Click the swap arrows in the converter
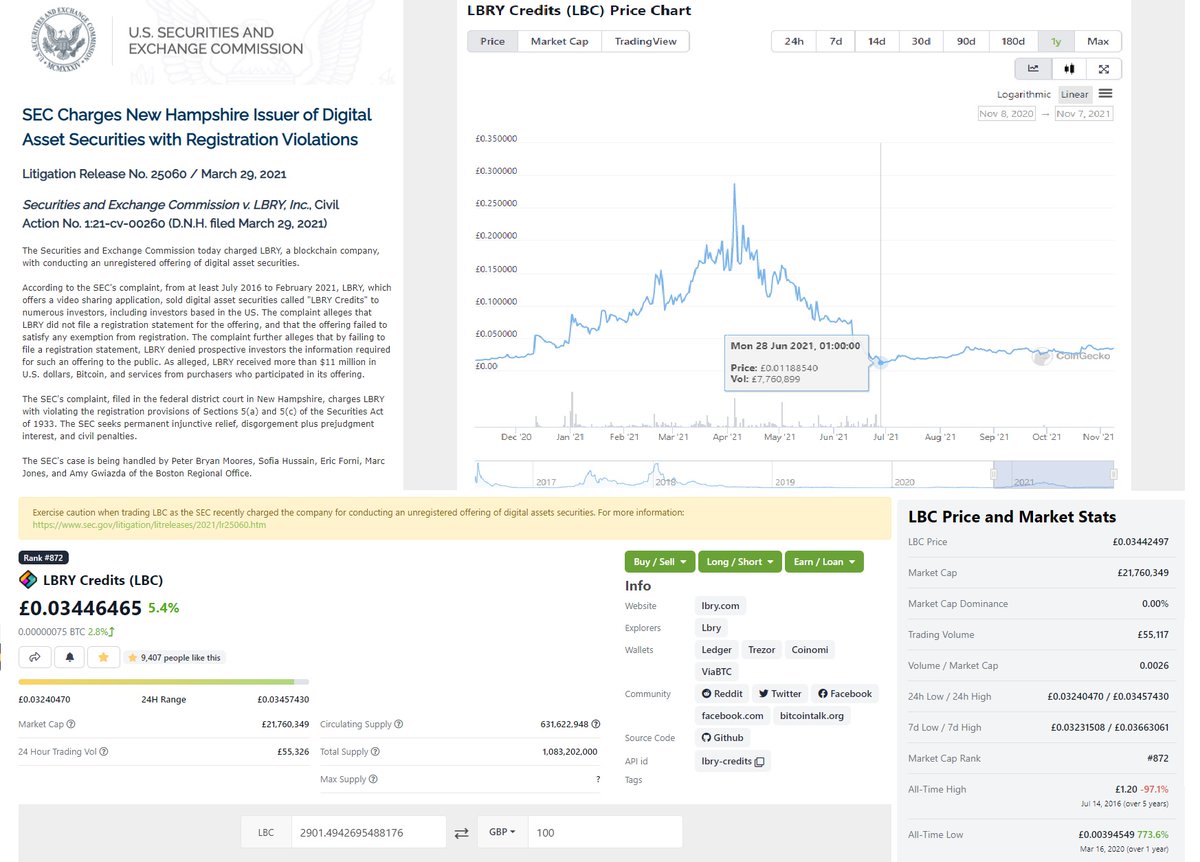The image size is (1200, 862). pos(461,832)
